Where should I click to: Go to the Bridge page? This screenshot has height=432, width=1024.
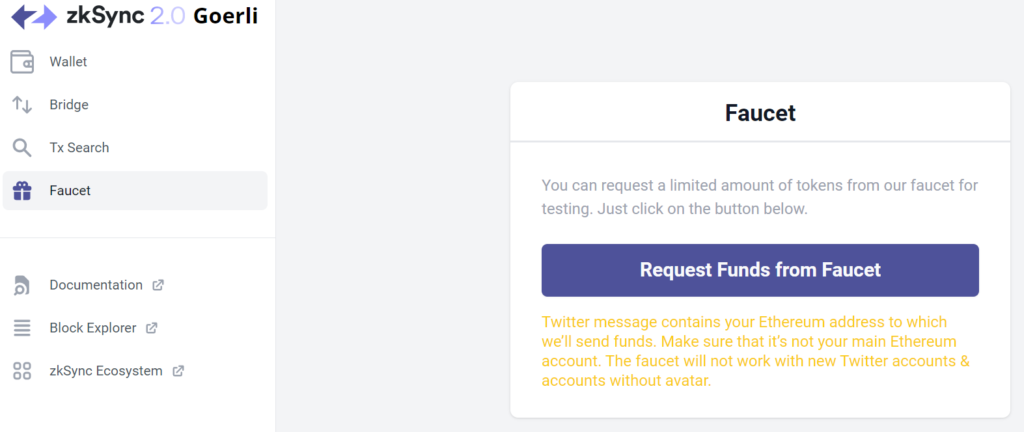tap(69, 105)
